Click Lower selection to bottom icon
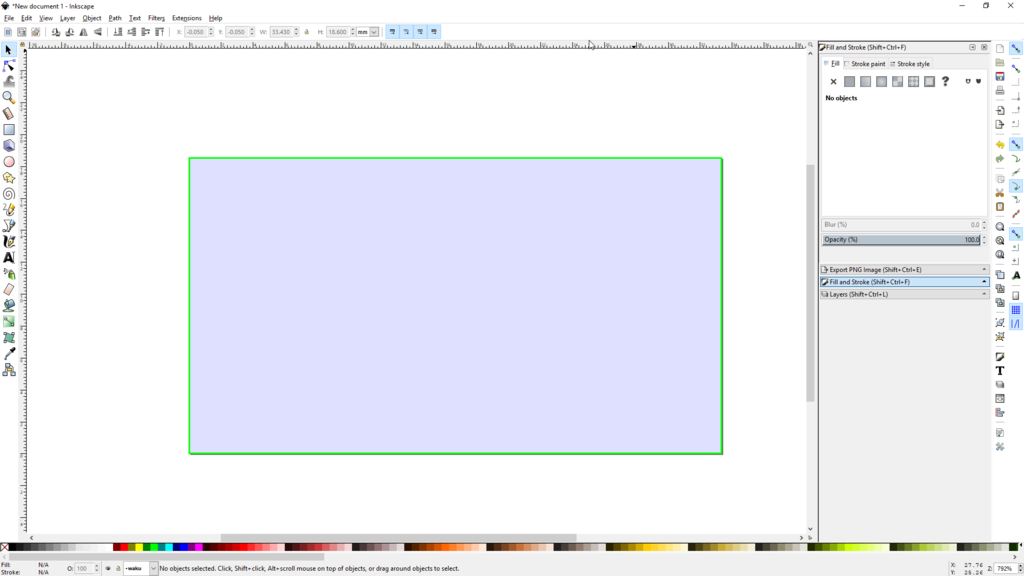This screenshot has height=576, width=1024. [x=118, y=31]
